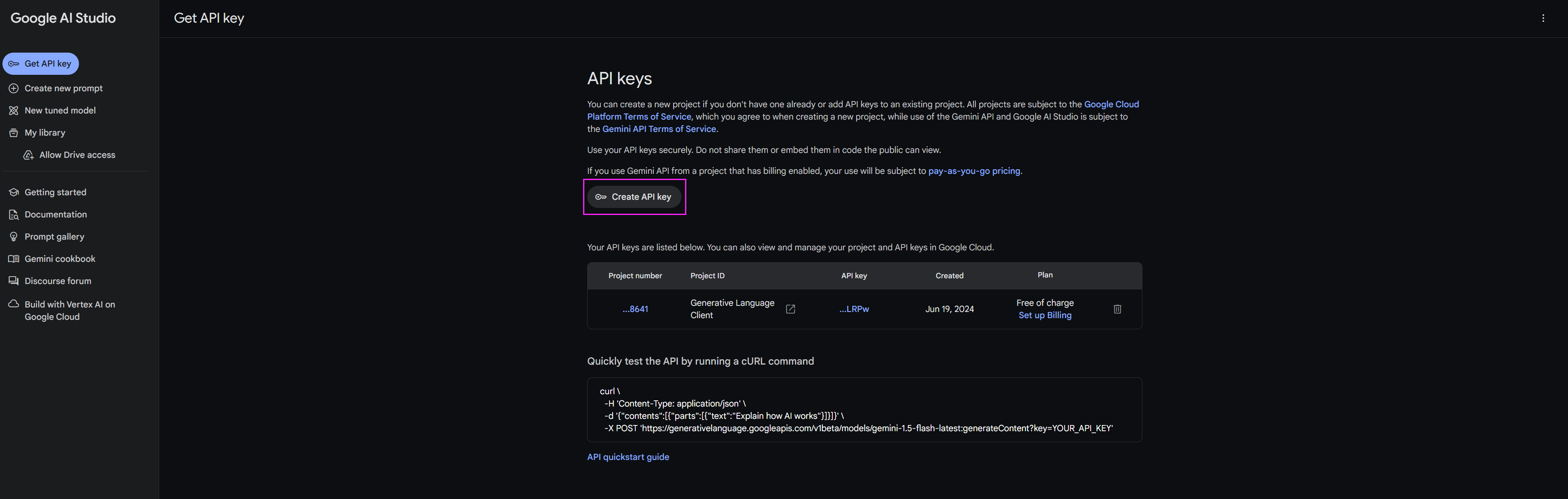Open the Getting started page
Viewport: 1568px width, 499px height.
click(x=55, y=192)
